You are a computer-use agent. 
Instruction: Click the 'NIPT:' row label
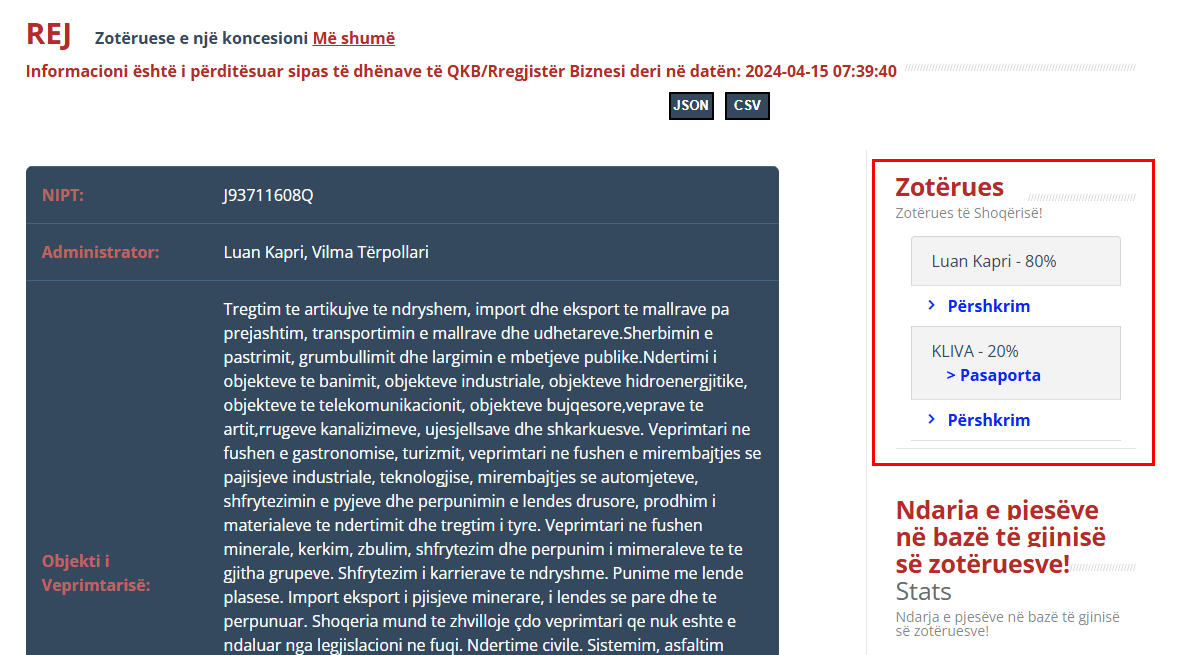tap(62, 195)
